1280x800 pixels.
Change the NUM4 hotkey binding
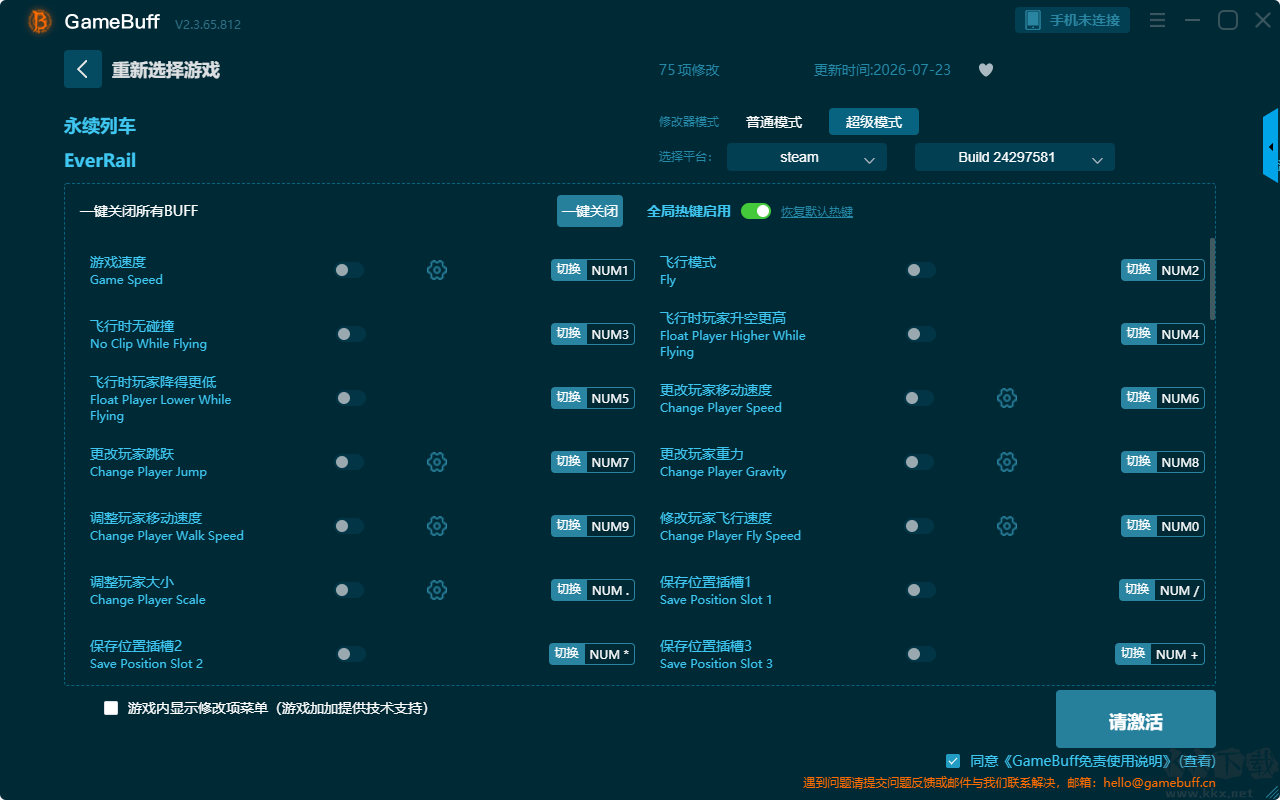click(1163, 334)
